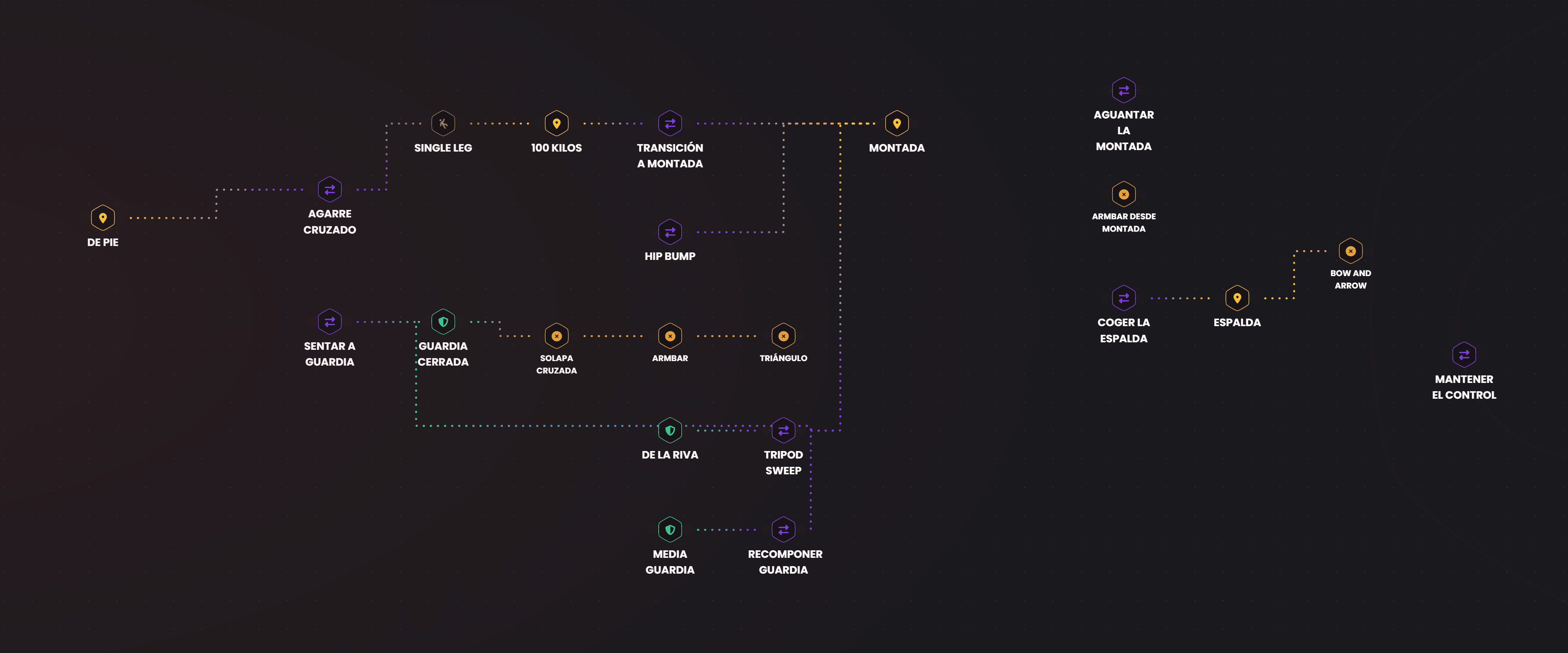The width and height of the screenshot is (1568, 653).
Task: Click the MEDIA GUARDIA shield icon
Action: pyautogui.click(x=670, y=530)
